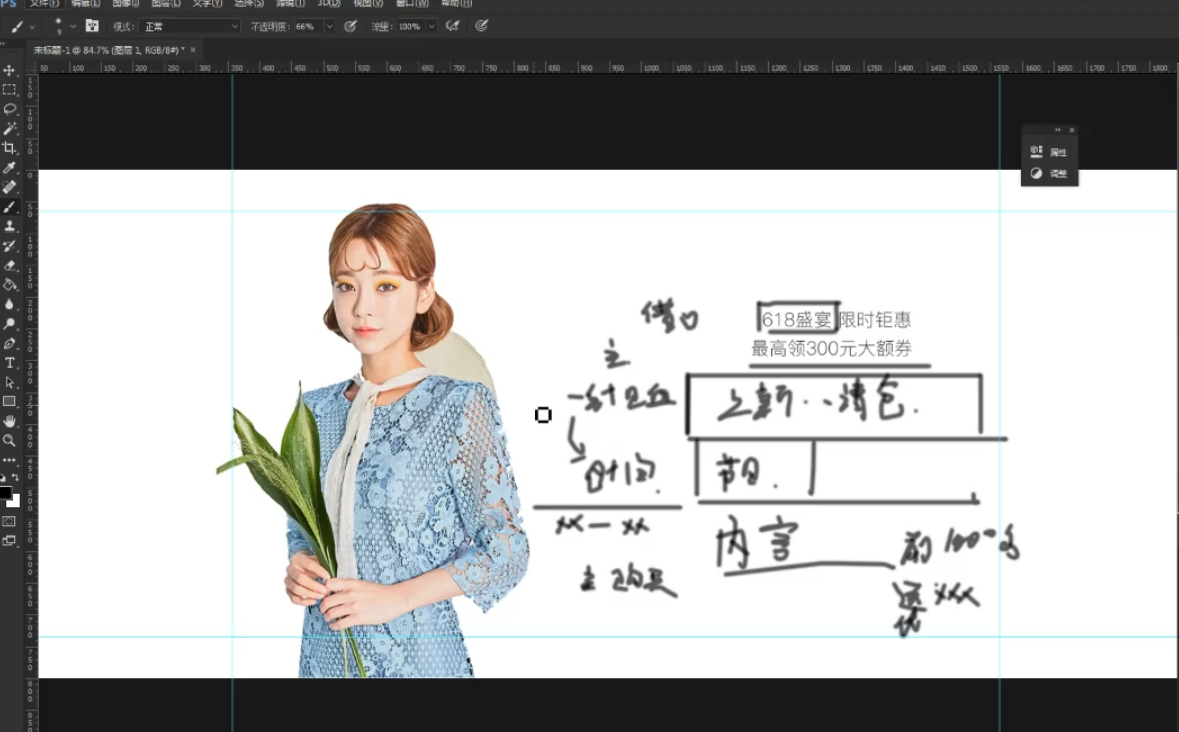Select the Move tool
The width and height of the screenshot is (1179, 732).
point(10,70)
